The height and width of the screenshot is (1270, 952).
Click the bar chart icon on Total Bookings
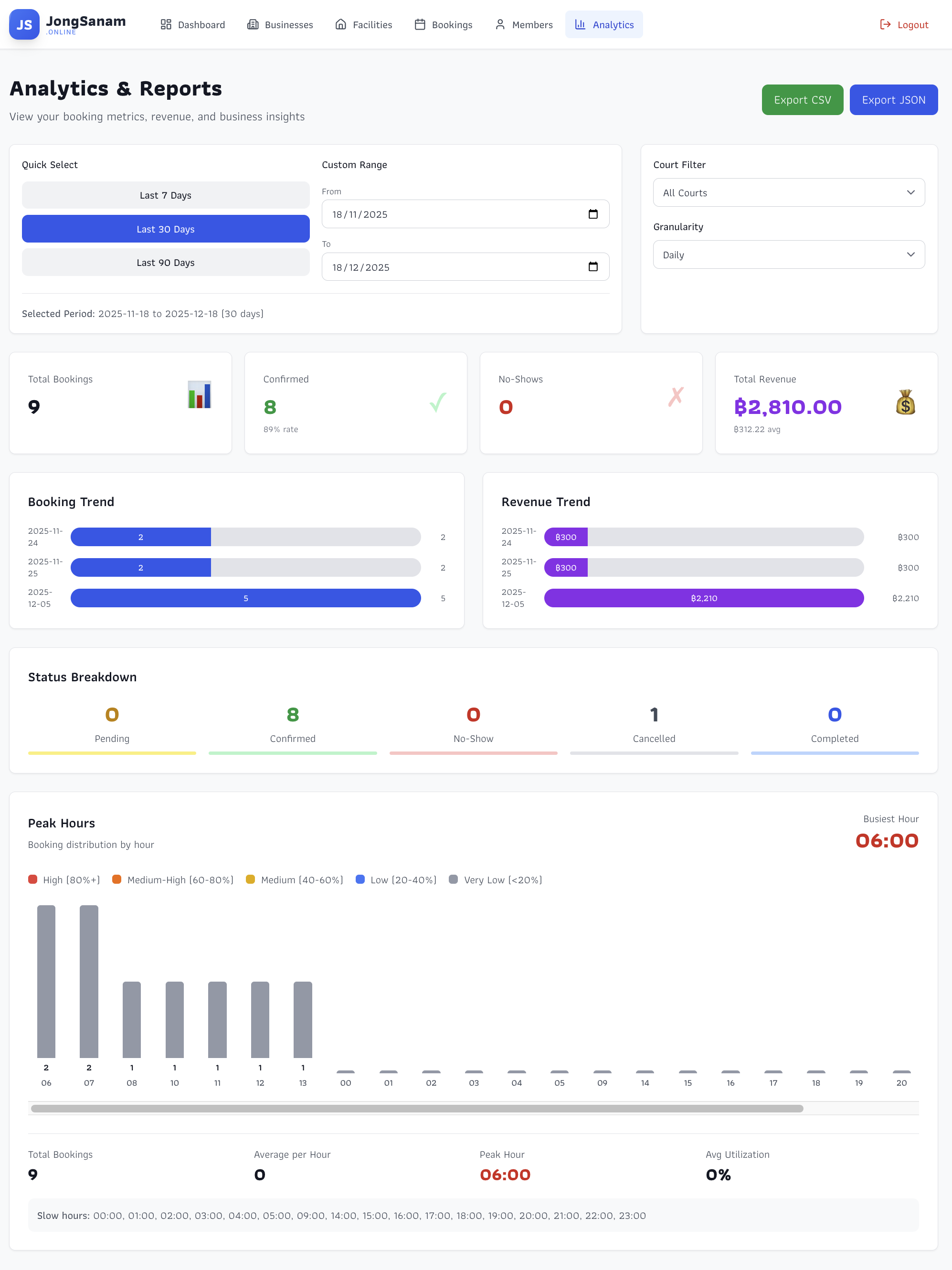point(199,395)
